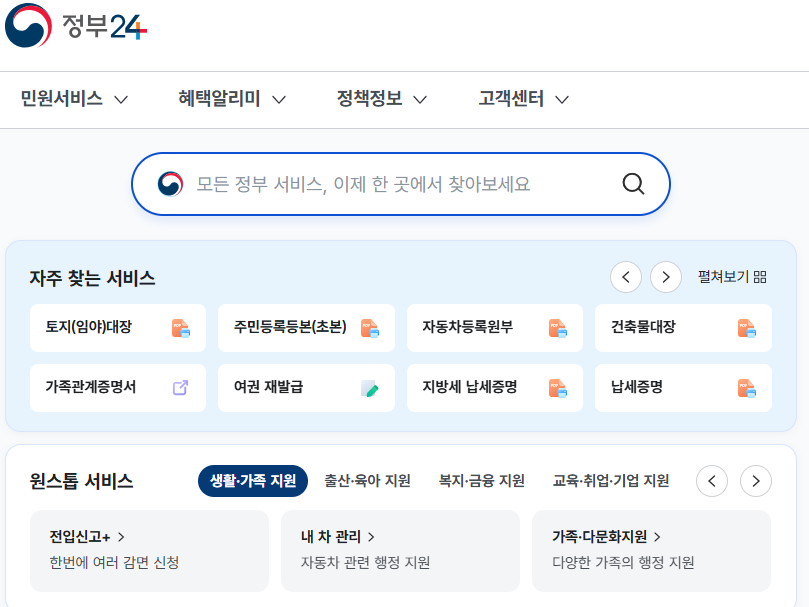This screenshot has height=607, width=809.
Task: Click the document icon on 토지(임야)대장
Action: click(182, 328)
